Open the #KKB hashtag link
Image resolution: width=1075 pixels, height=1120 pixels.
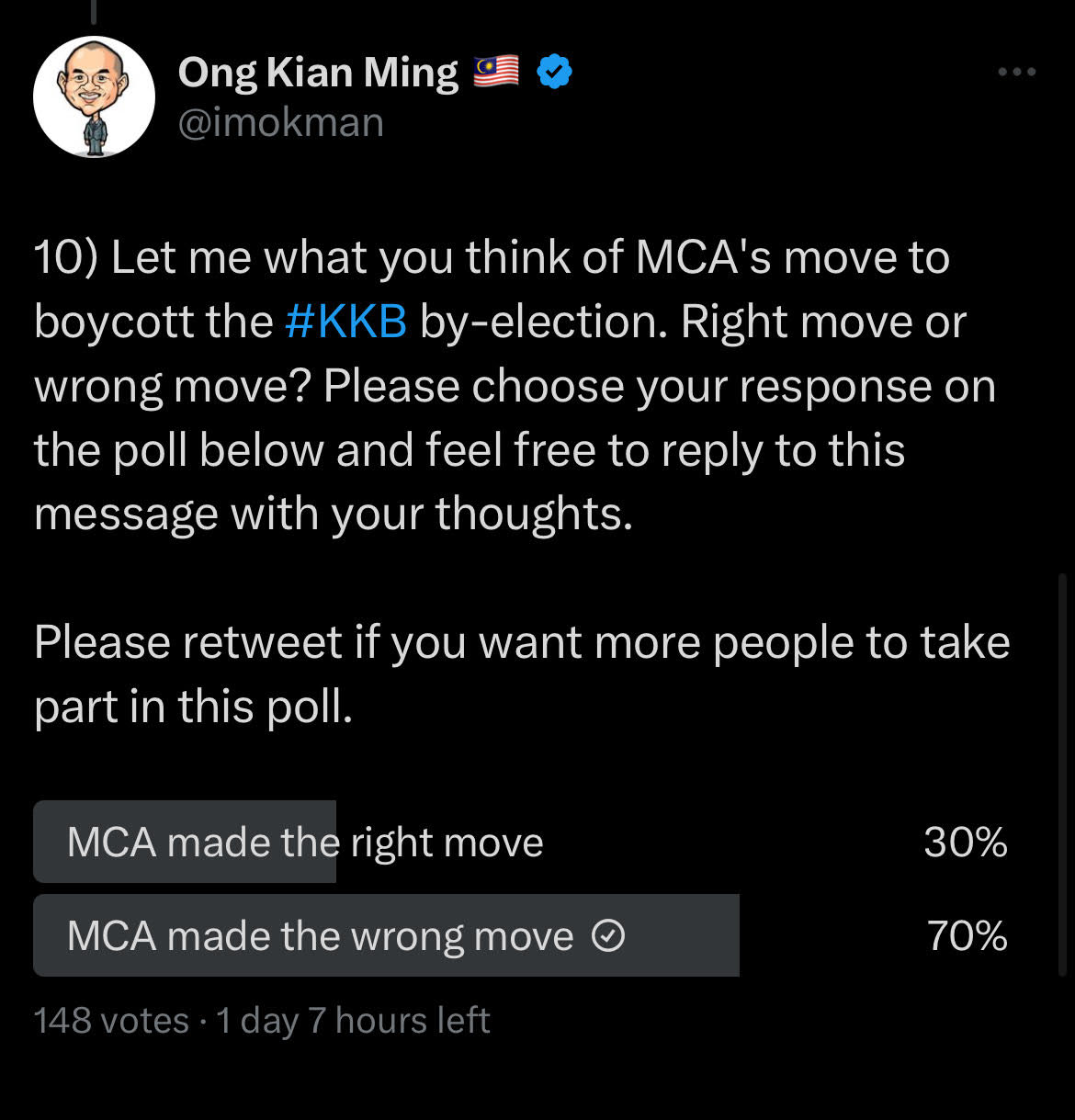coord(345,322)
